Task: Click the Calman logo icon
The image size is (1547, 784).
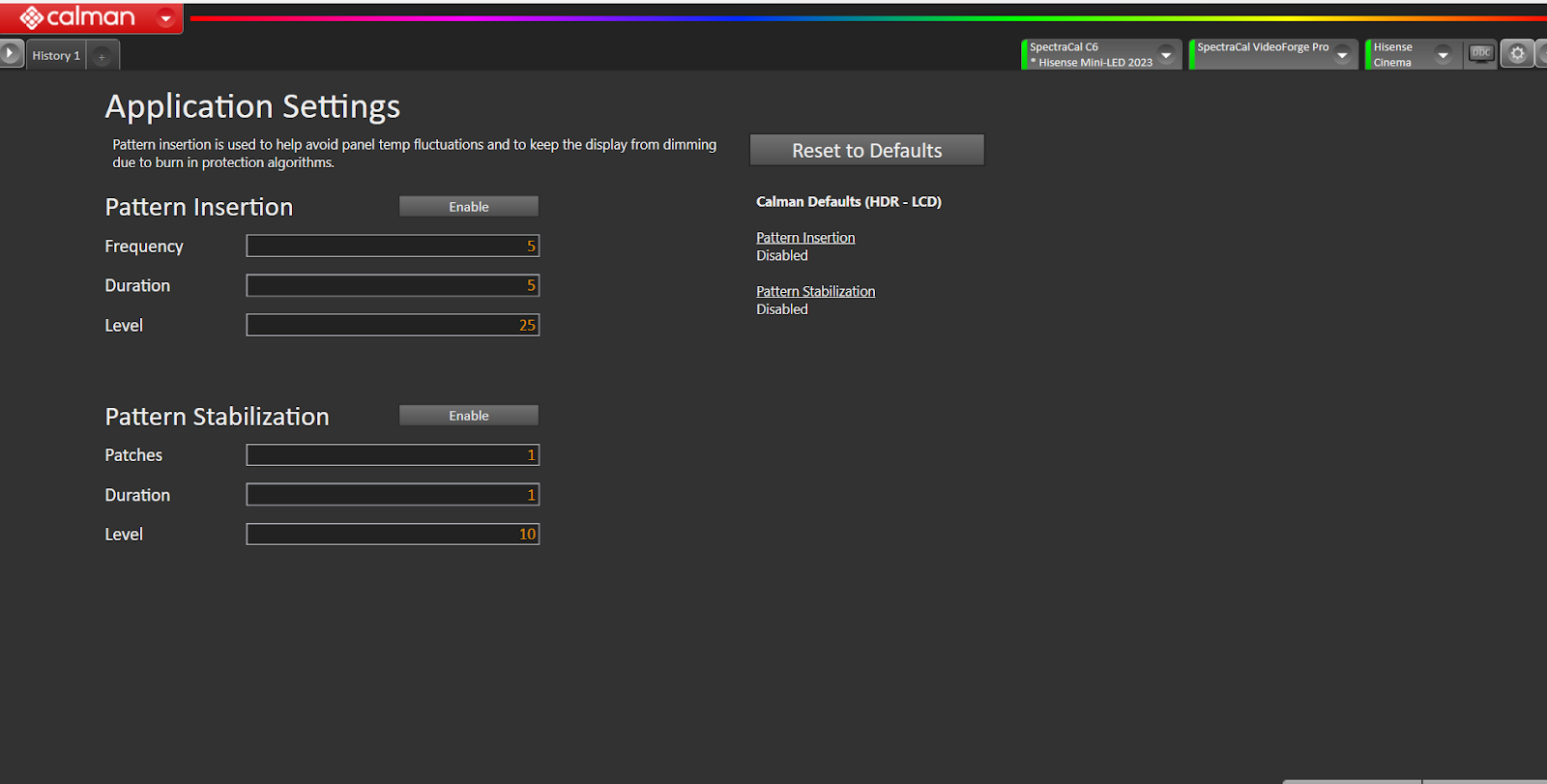Action: click(31, 17)
